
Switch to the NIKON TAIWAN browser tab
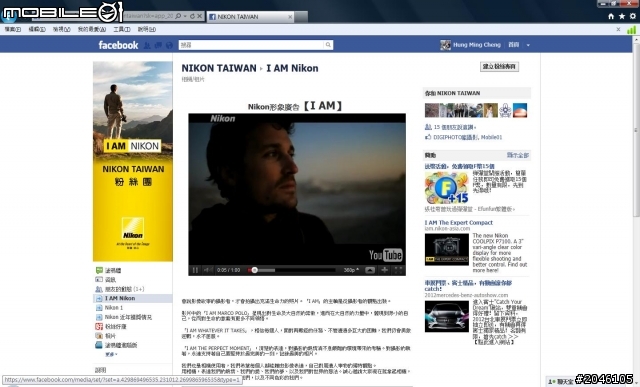(250, 17)
